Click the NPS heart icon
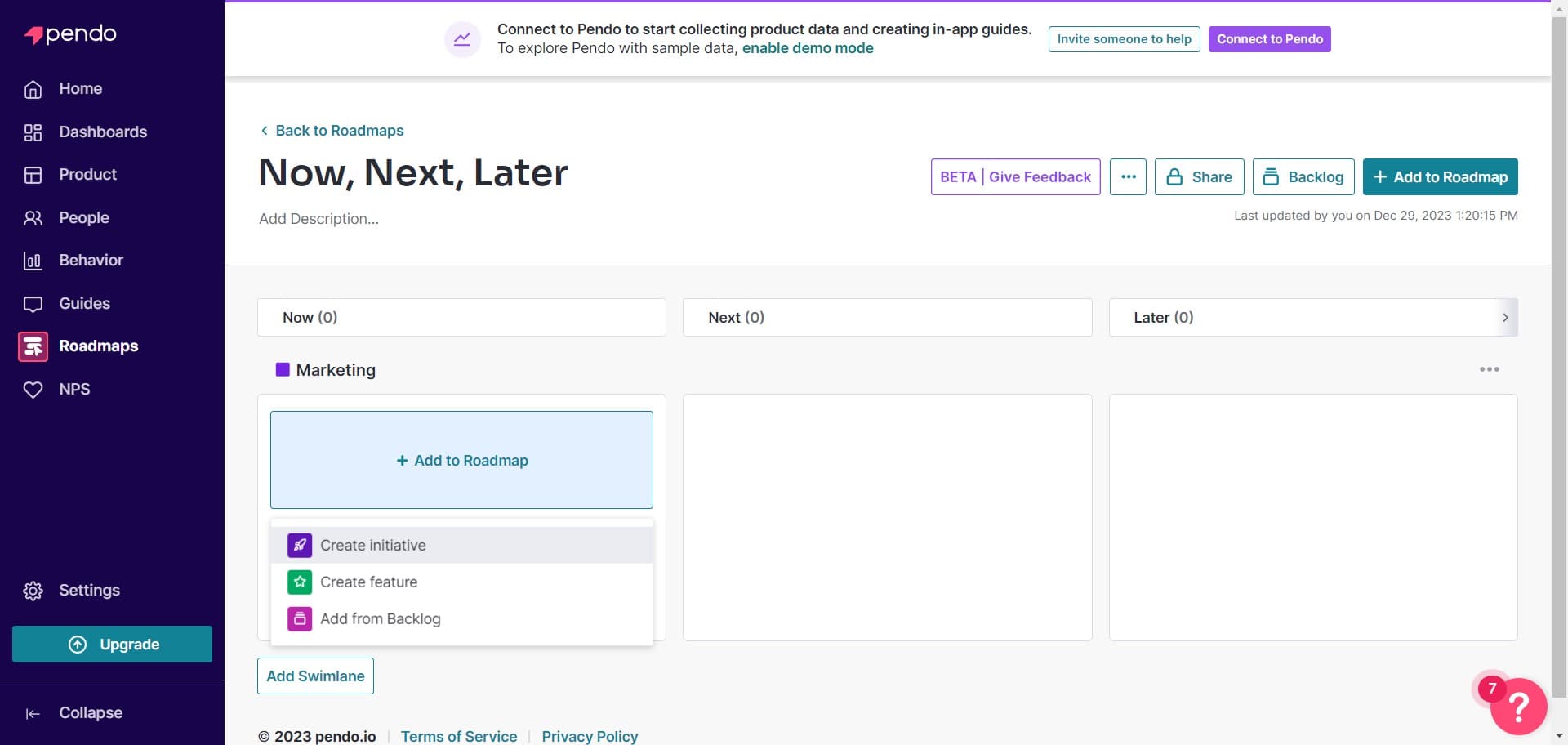 point(33,390)
